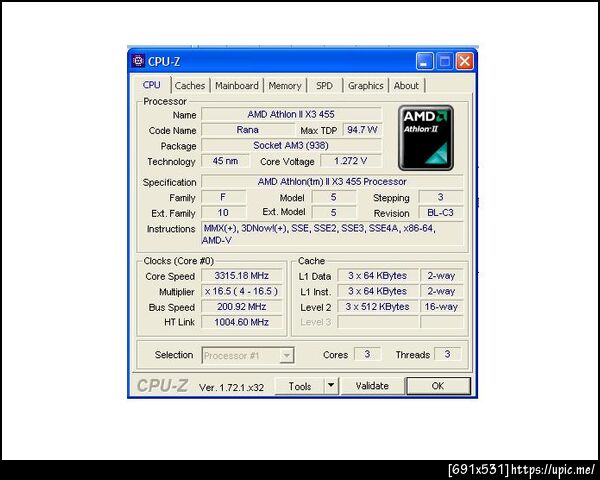Click the OK button
Image resolution: width=600 pixels, height=480 pixels.
coord(438,386)
